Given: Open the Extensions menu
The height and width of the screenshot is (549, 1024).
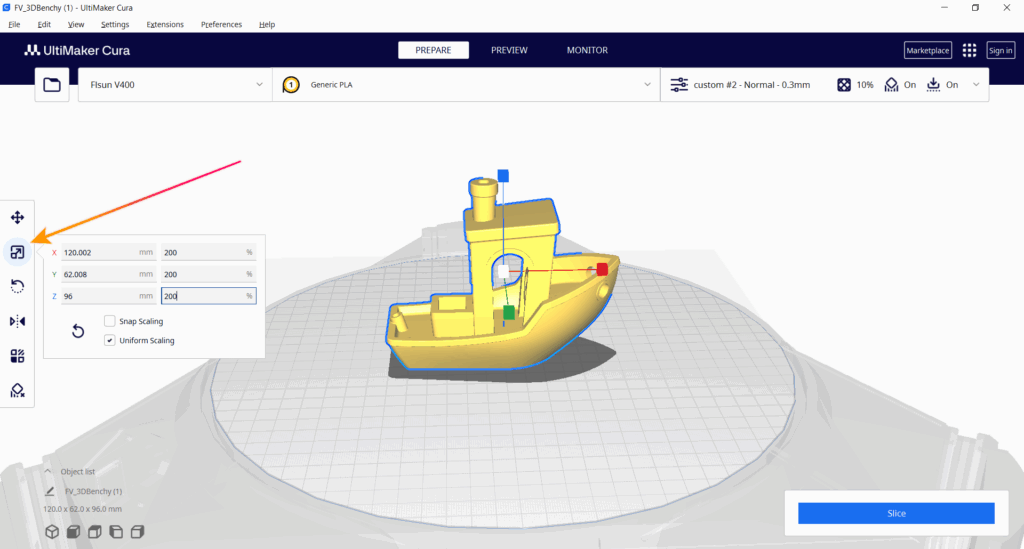Looking at the screenshot, I should coord(165,24).
